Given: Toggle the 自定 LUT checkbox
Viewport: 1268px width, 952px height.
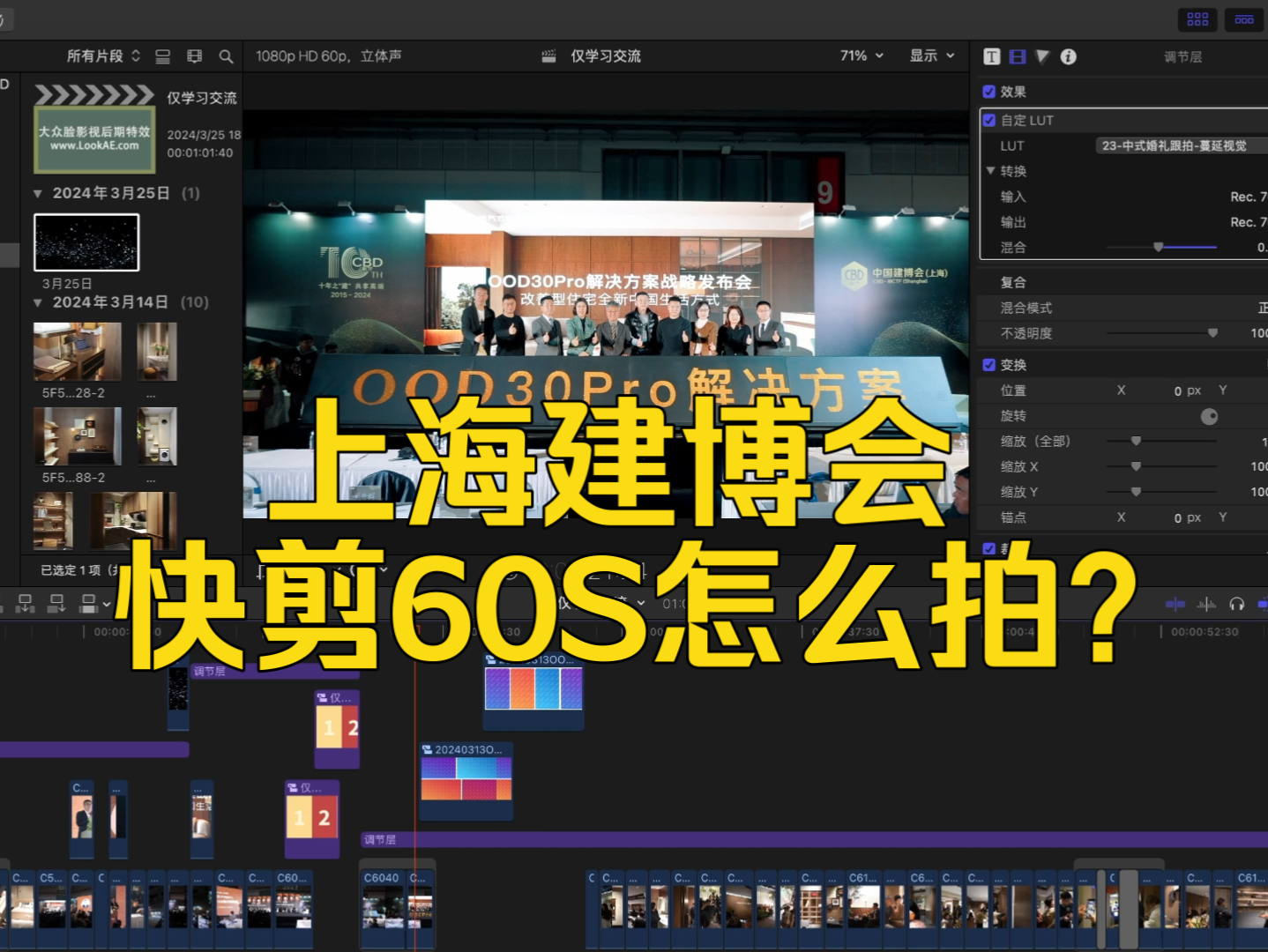Looking at the screenshot, I should 989,120.
